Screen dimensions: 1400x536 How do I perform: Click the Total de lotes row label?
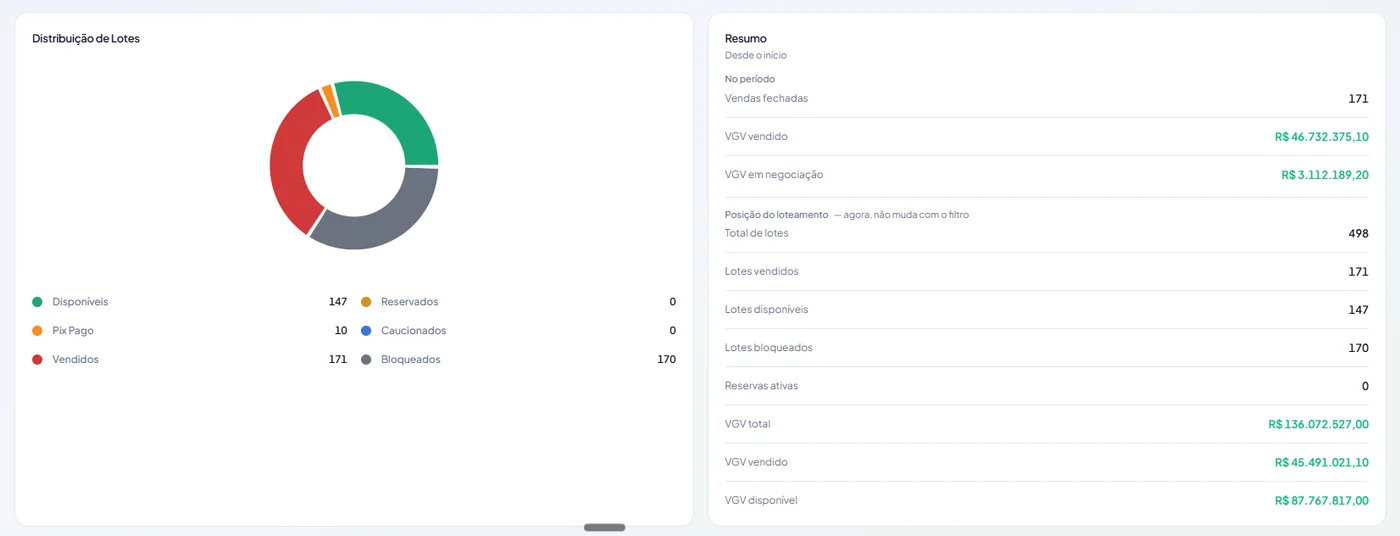coord(757,234)
